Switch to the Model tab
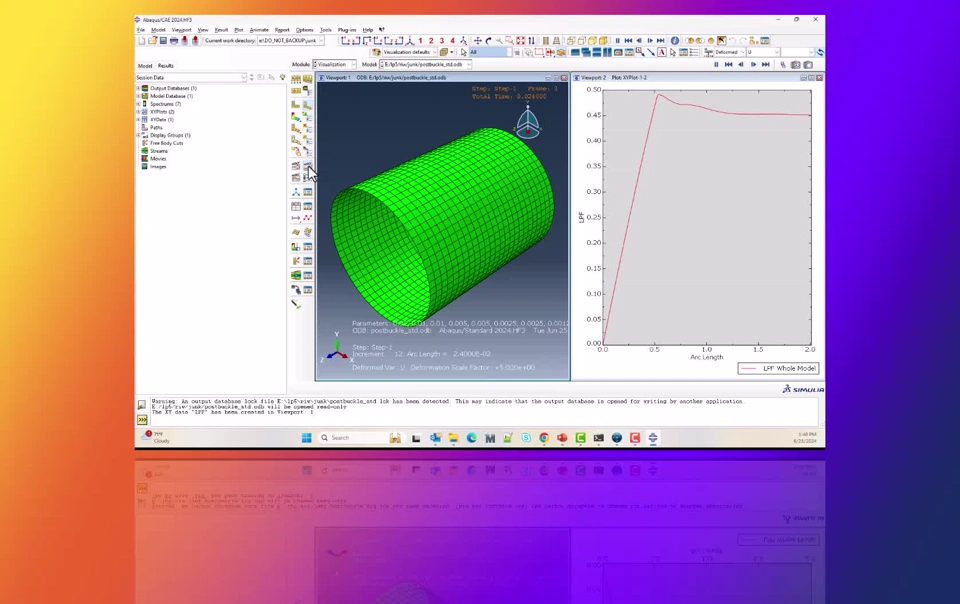 tap(145, 65)
